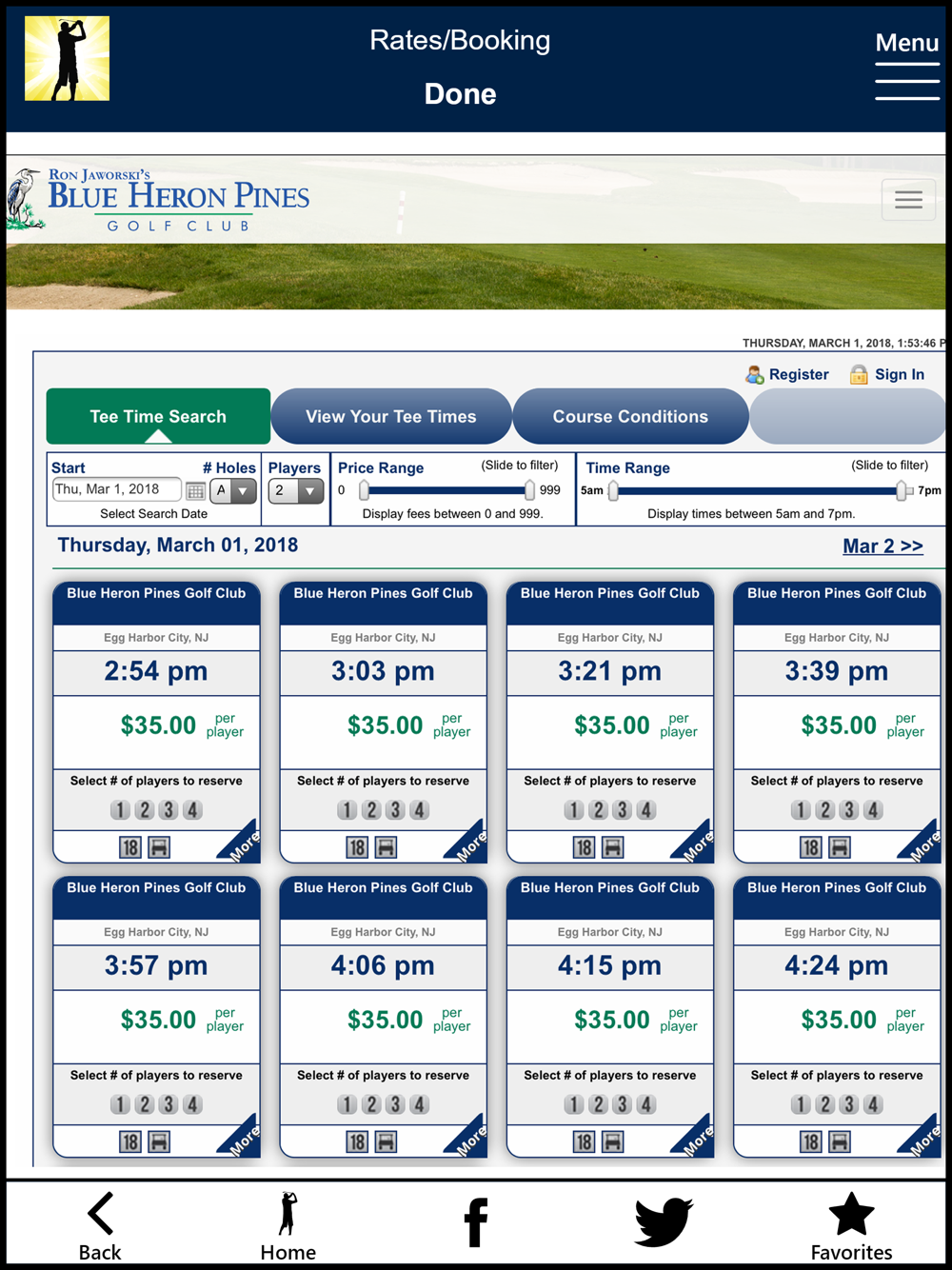Screen dimensions: 952x1270
Task: Click 18-hole icon on 3:21 pm card
Action: coord(585,847)
